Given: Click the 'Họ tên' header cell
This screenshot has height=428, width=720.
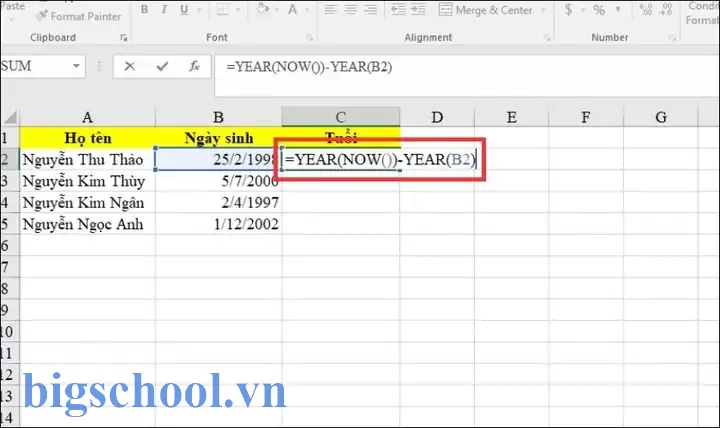Looking at the screenshot, I should tap(88, 138).
